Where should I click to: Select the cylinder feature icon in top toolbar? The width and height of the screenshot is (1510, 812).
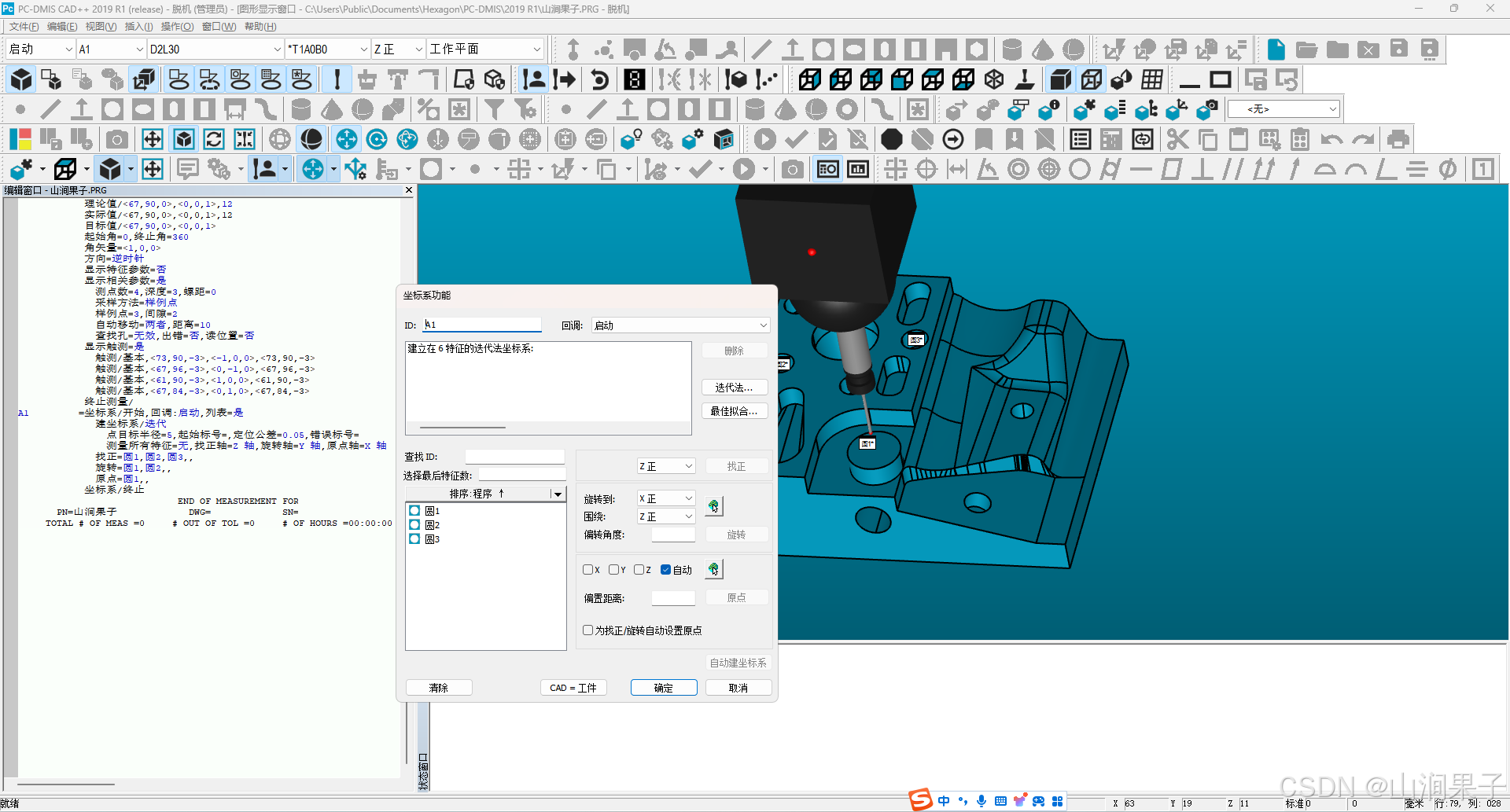1012,50
